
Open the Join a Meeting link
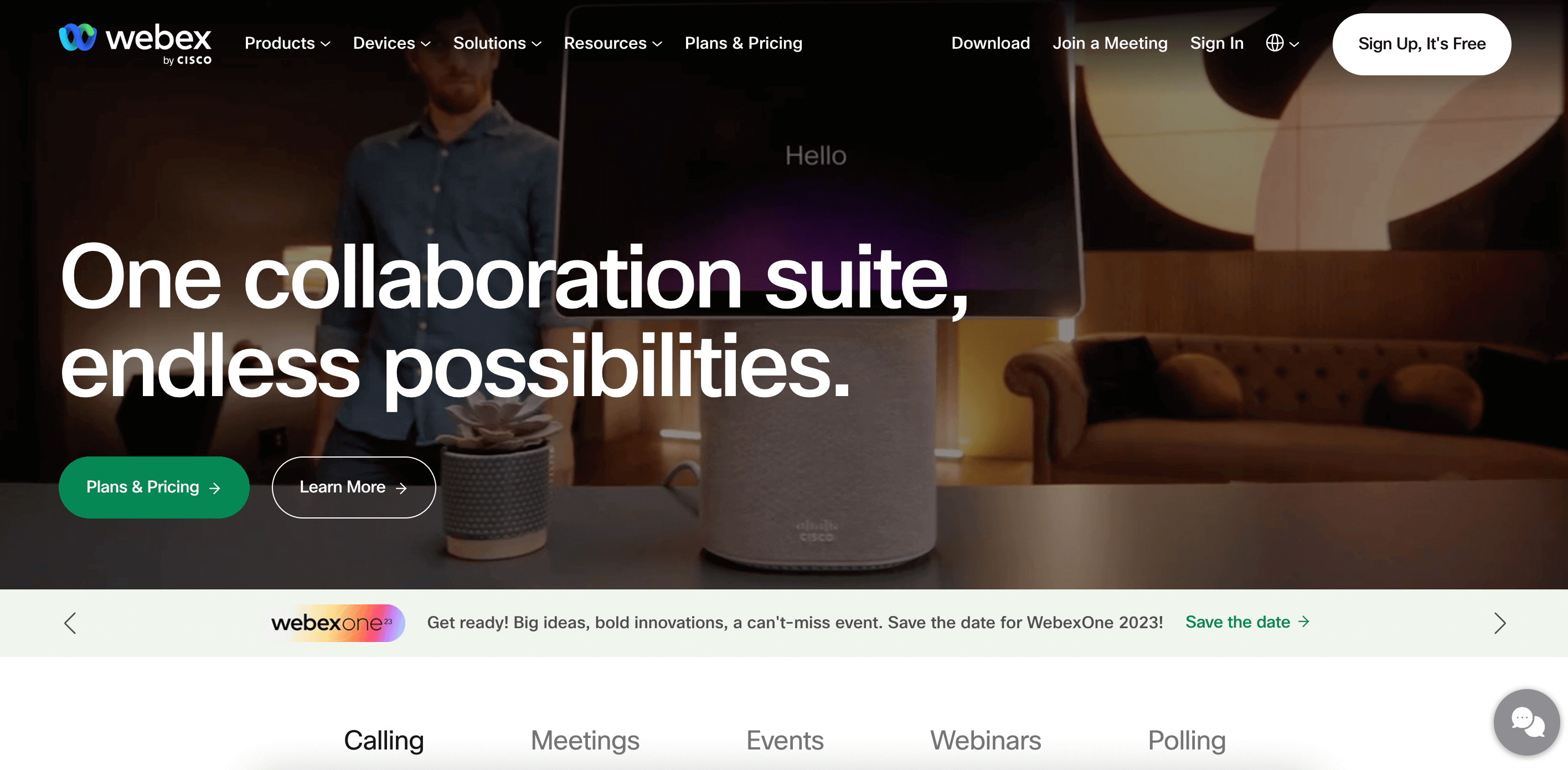(x=1110, y=43)
